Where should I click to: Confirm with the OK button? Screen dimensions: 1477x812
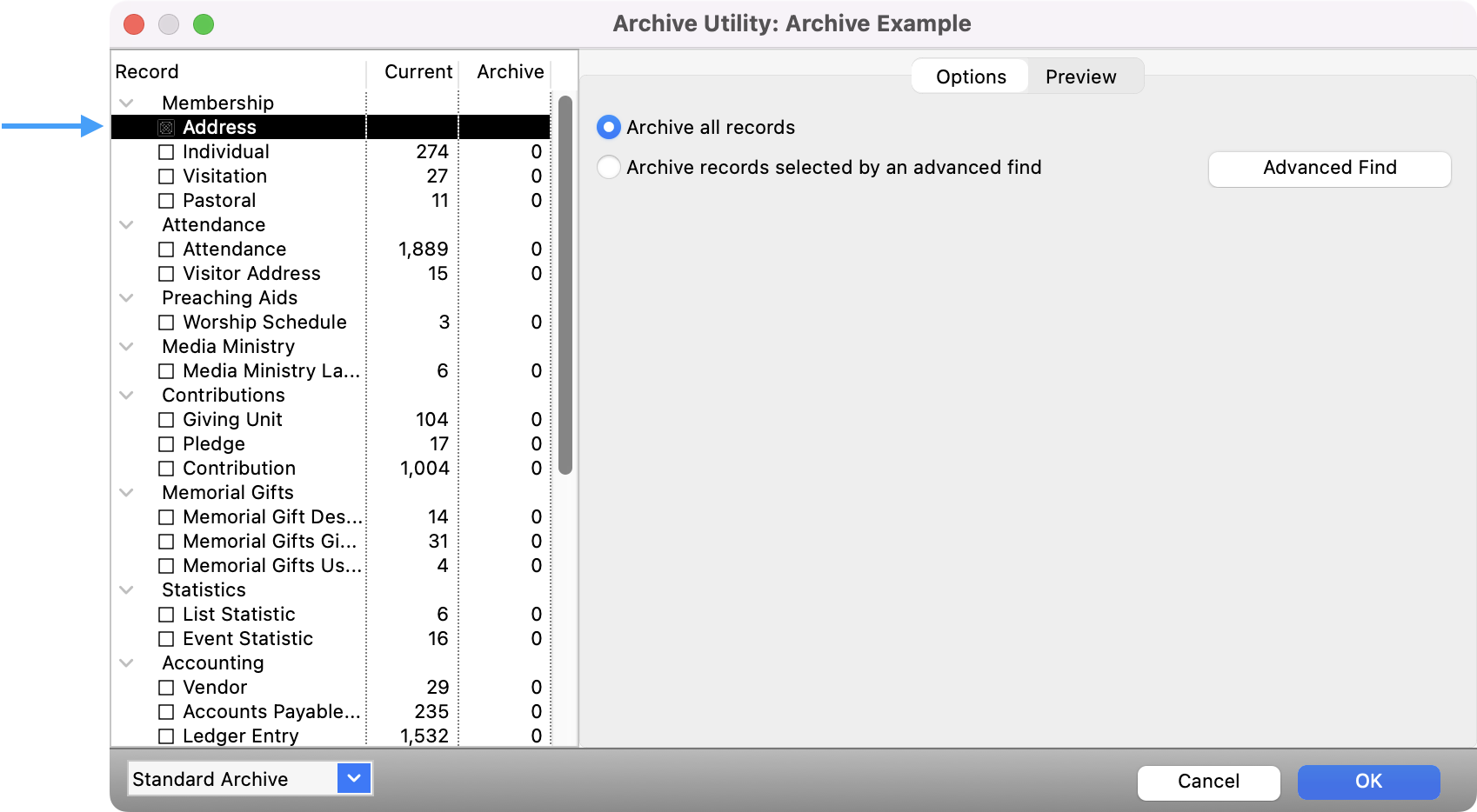(x=1368, y=782)
